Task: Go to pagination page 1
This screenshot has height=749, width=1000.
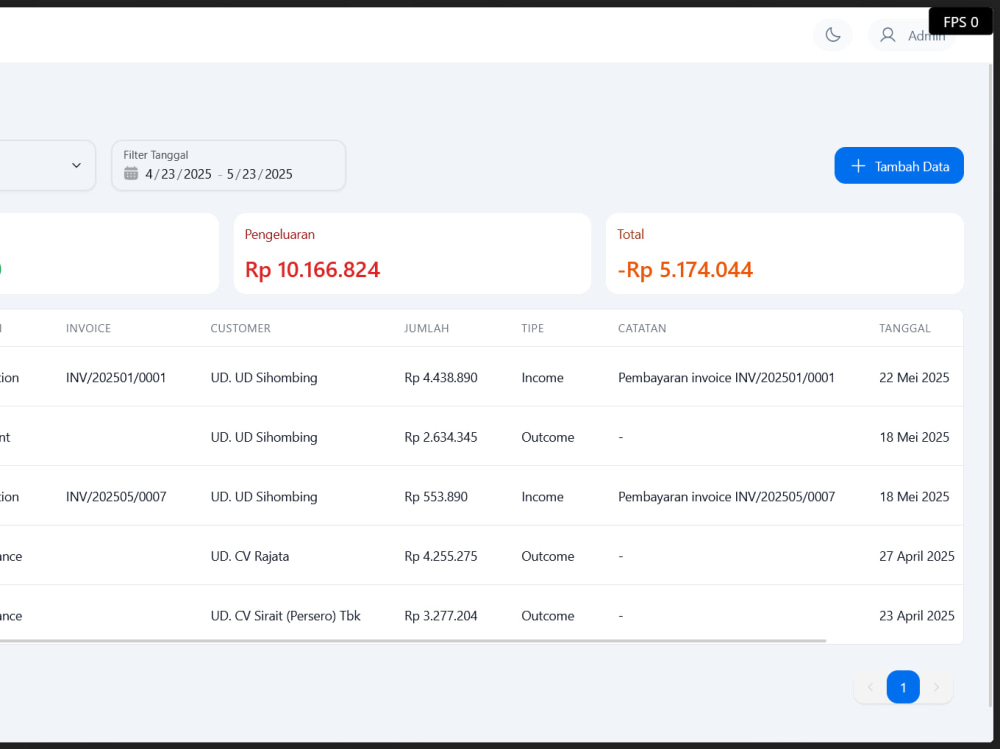Action: point(903,687)
